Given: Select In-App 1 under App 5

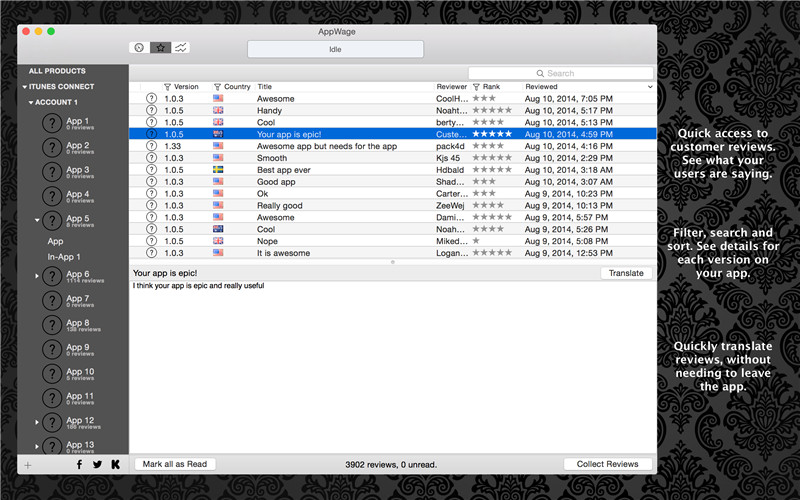Looking at the screenshot, I should click(63, 257).
